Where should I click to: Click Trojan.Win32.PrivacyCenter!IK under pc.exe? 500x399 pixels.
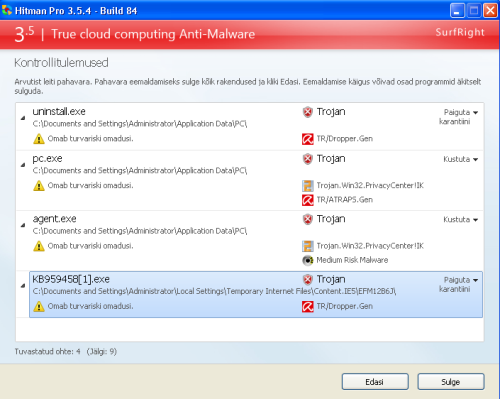[370, 186]
